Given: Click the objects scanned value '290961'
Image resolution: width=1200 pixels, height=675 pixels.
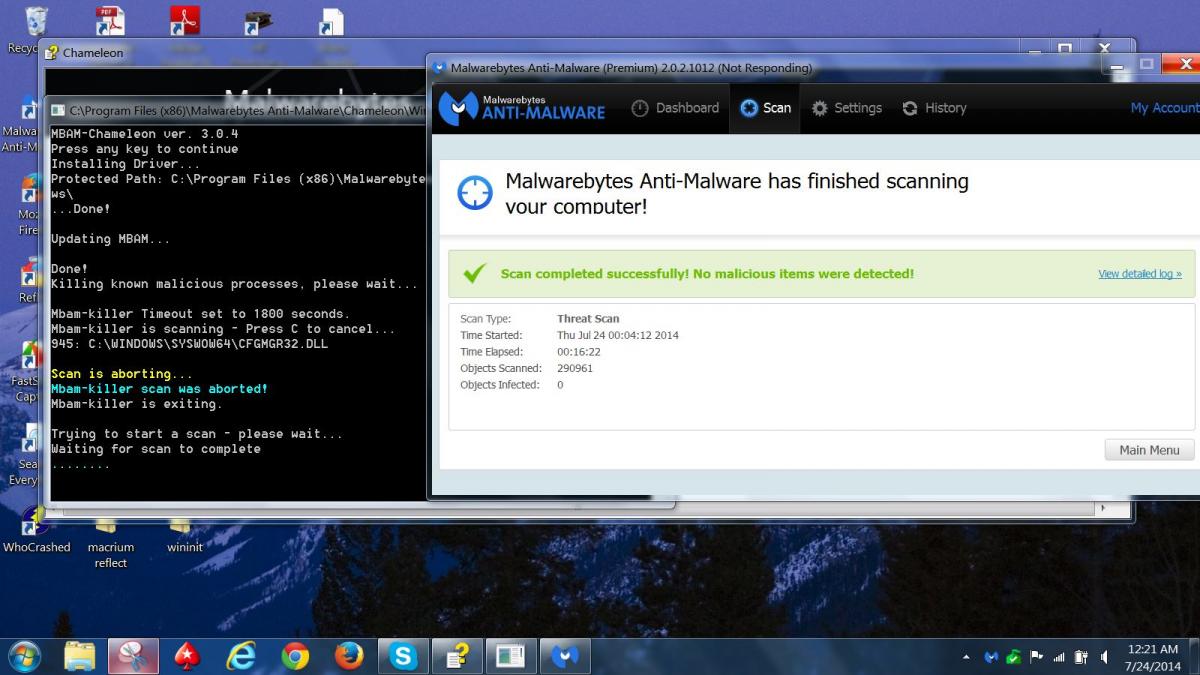Looking at the screenshot, I should [575, 368].
